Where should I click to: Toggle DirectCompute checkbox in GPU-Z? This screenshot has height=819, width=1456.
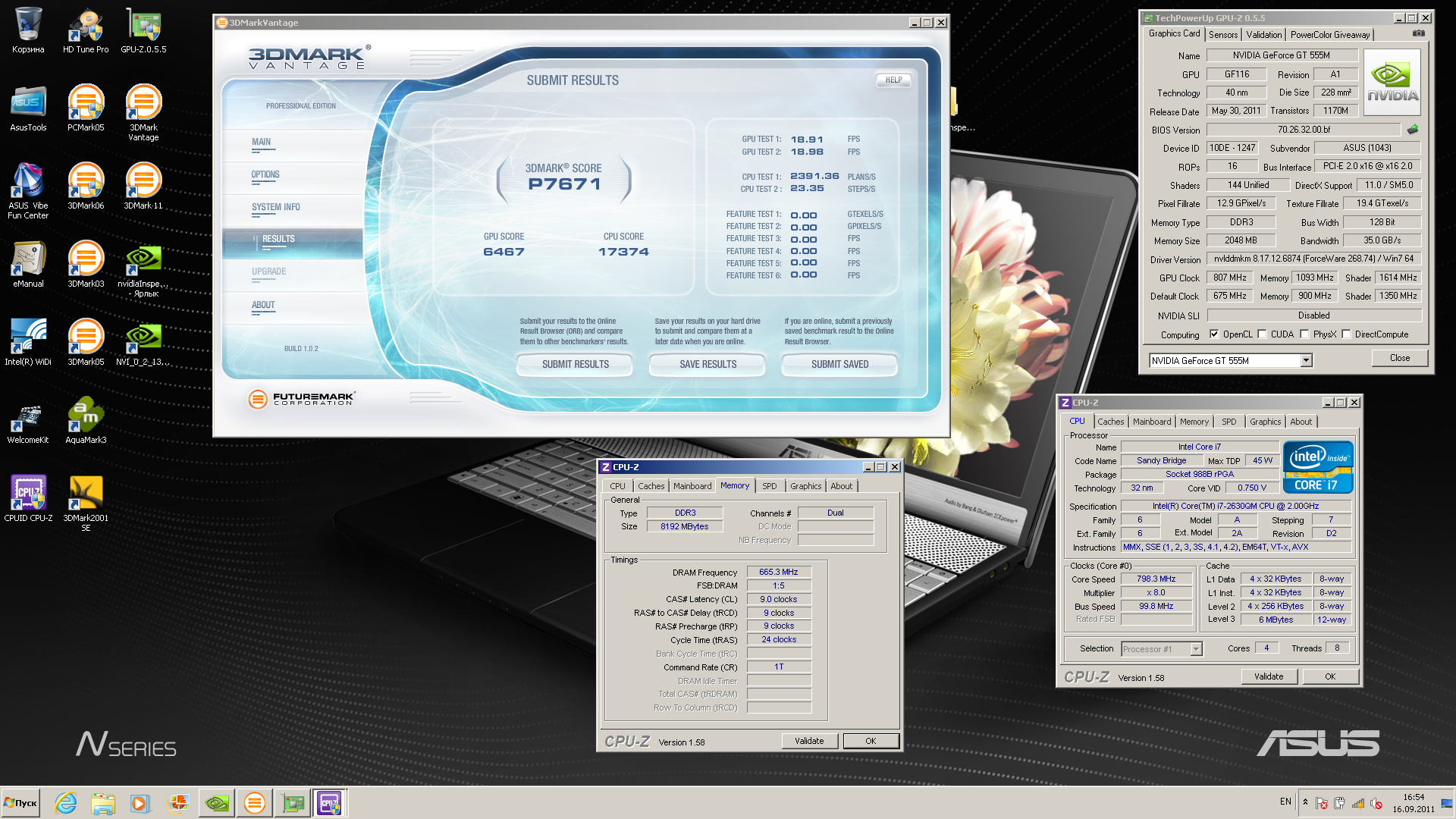tap(1346, 334)
